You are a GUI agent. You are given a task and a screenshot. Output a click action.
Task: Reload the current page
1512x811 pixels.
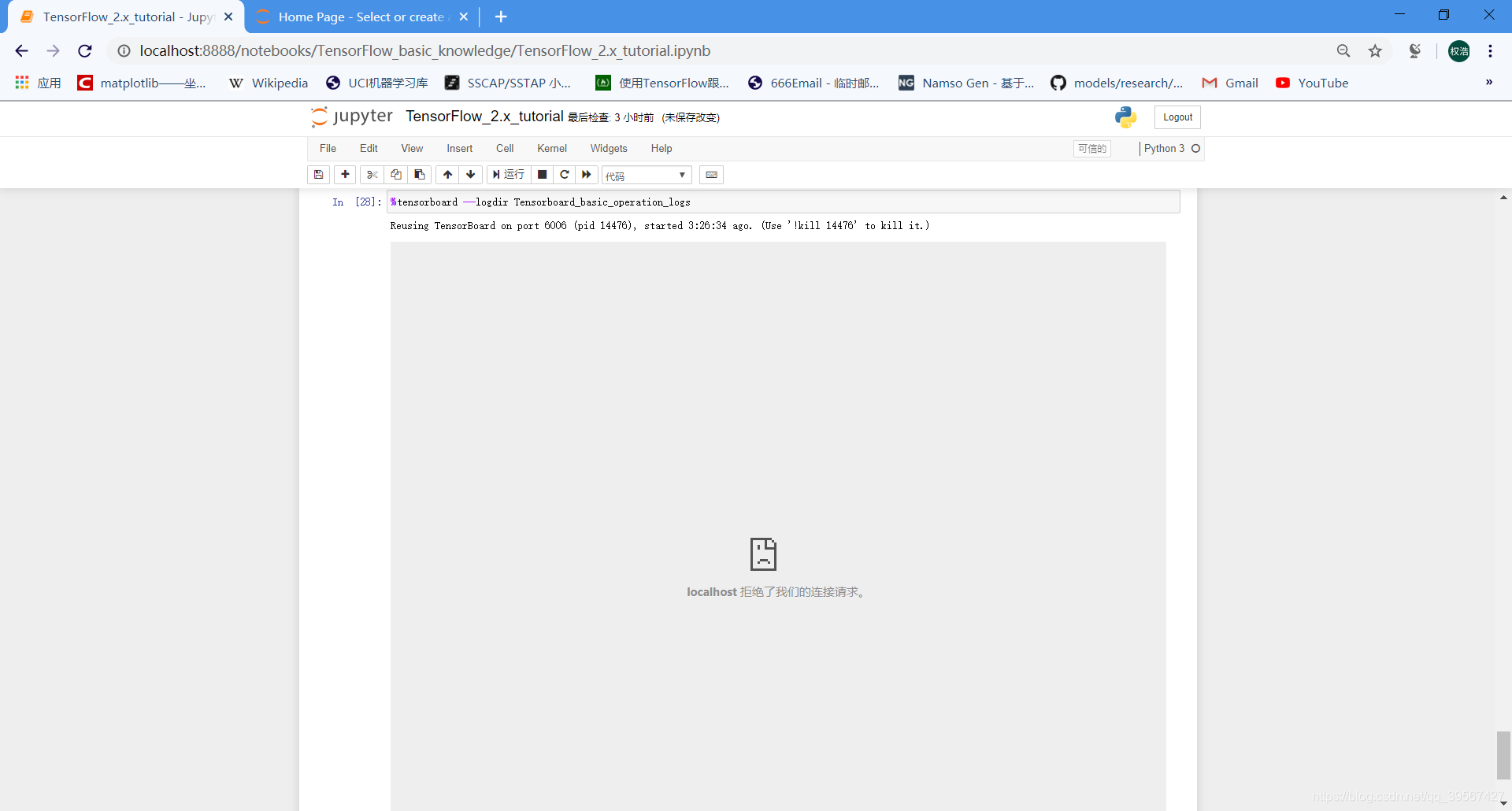coord(85,51)
